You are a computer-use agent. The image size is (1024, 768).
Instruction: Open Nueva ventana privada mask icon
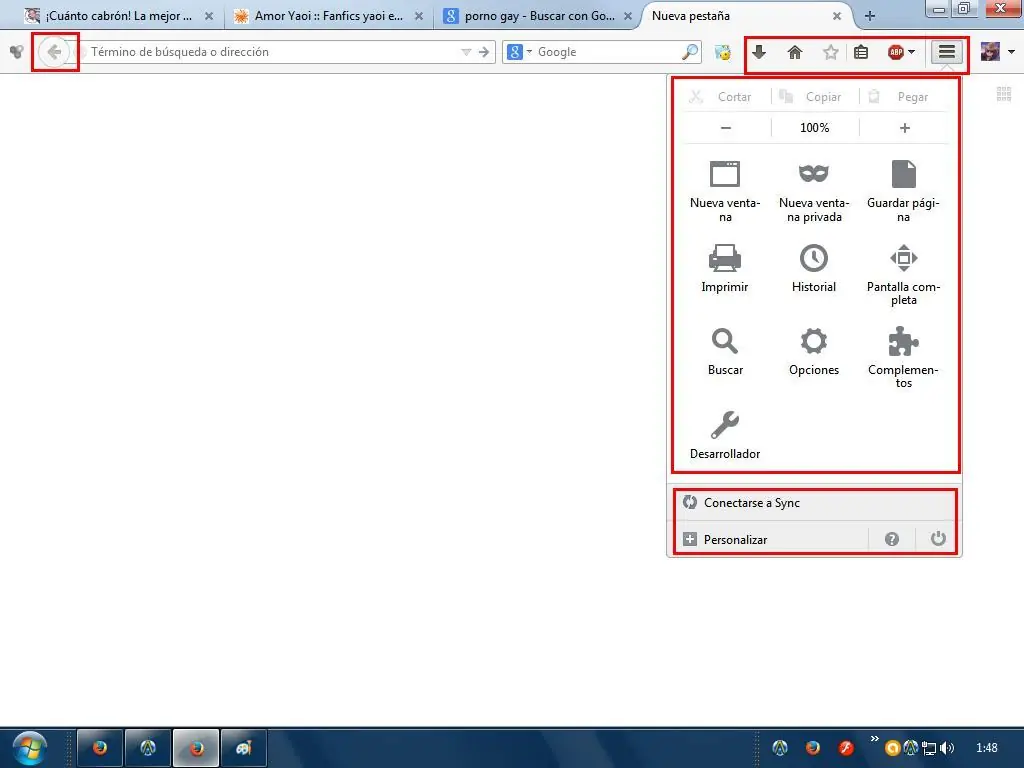pyautogui.click(x=814, y=191)
